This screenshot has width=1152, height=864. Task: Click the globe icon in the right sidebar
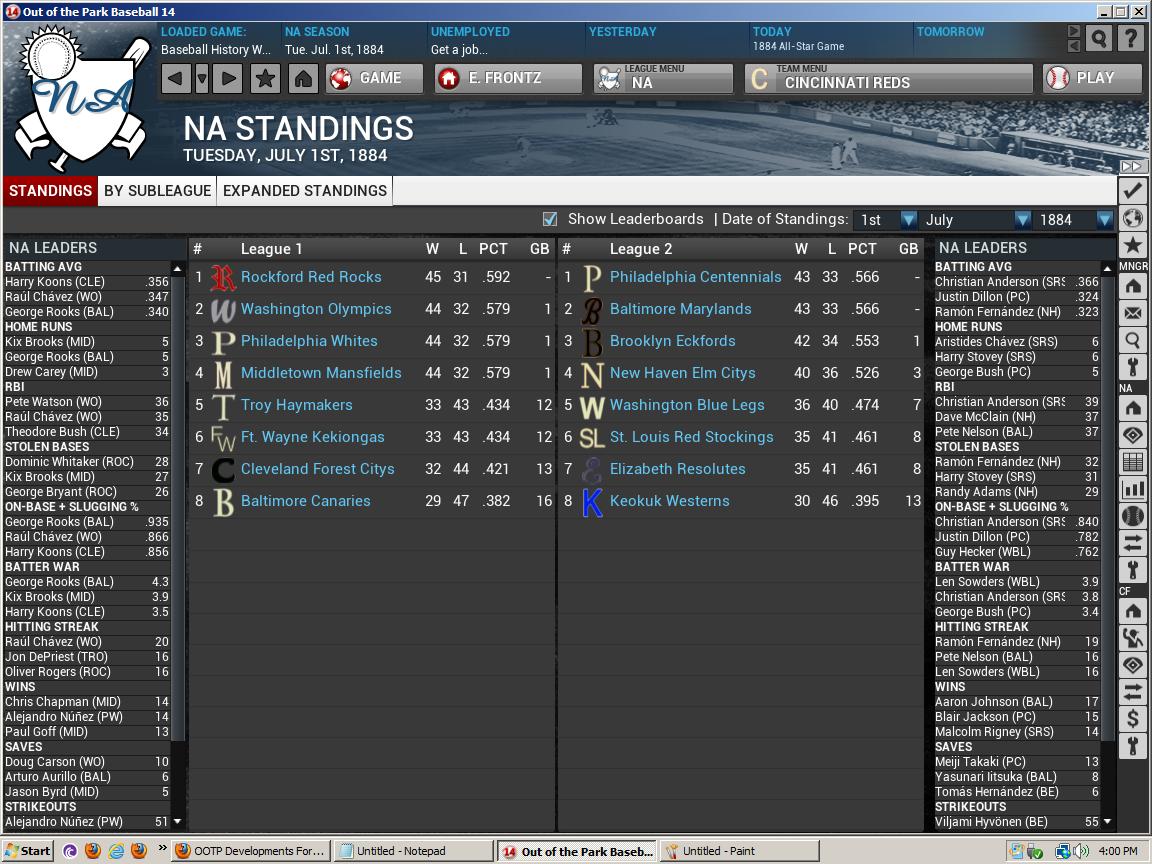point(1133,216)
